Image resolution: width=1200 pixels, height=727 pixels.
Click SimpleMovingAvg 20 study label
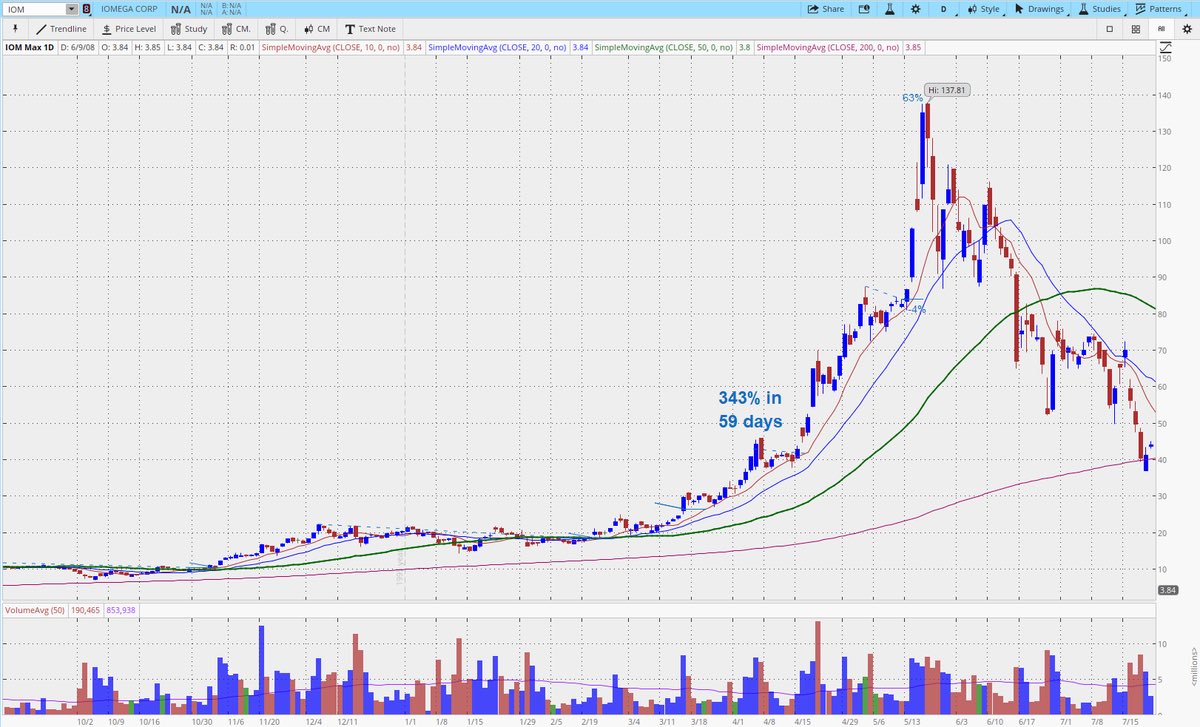[499, 47]
